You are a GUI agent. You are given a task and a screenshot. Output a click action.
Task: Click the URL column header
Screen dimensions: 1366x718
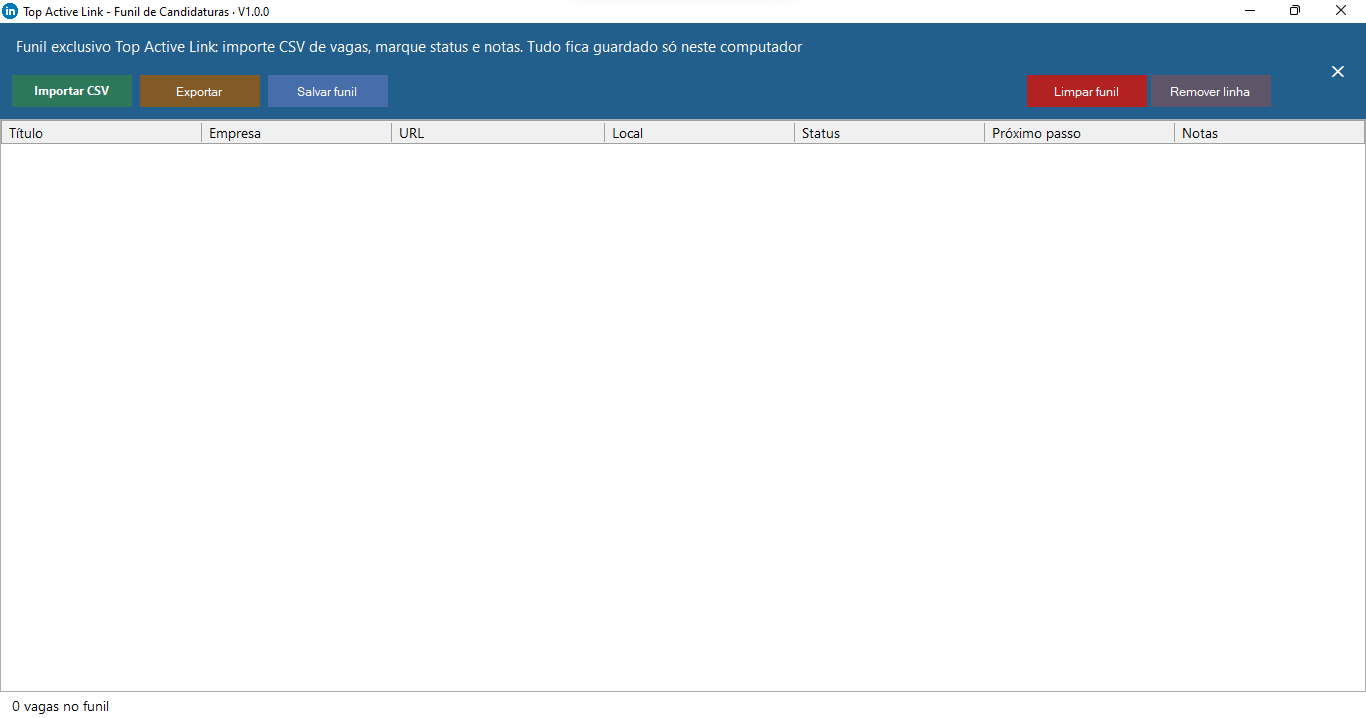[x=498, y=133]
